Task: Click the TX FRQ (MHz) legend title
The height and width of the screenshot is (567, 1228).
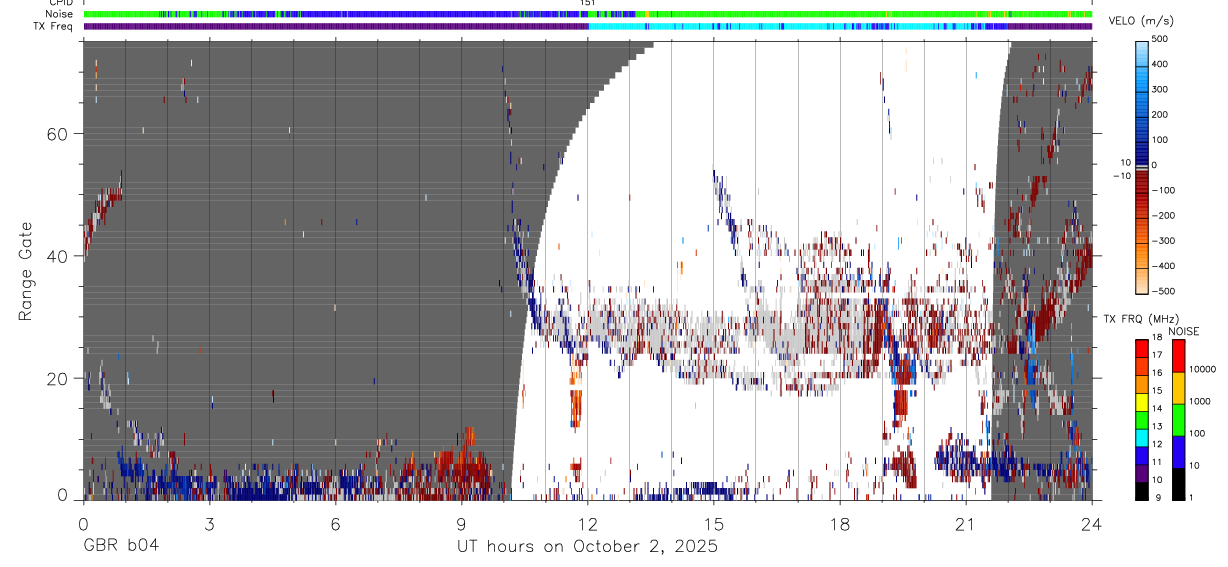Action: (1140, 318)
